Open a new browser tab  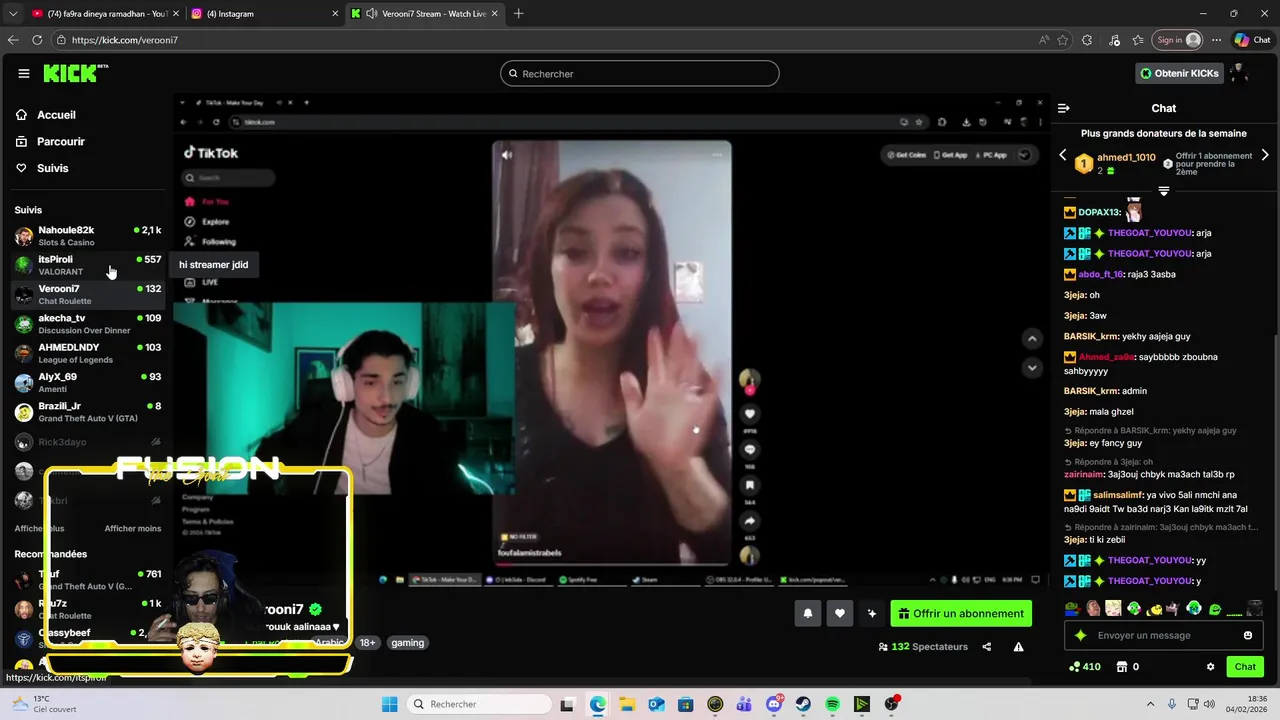tap(518, 14)
